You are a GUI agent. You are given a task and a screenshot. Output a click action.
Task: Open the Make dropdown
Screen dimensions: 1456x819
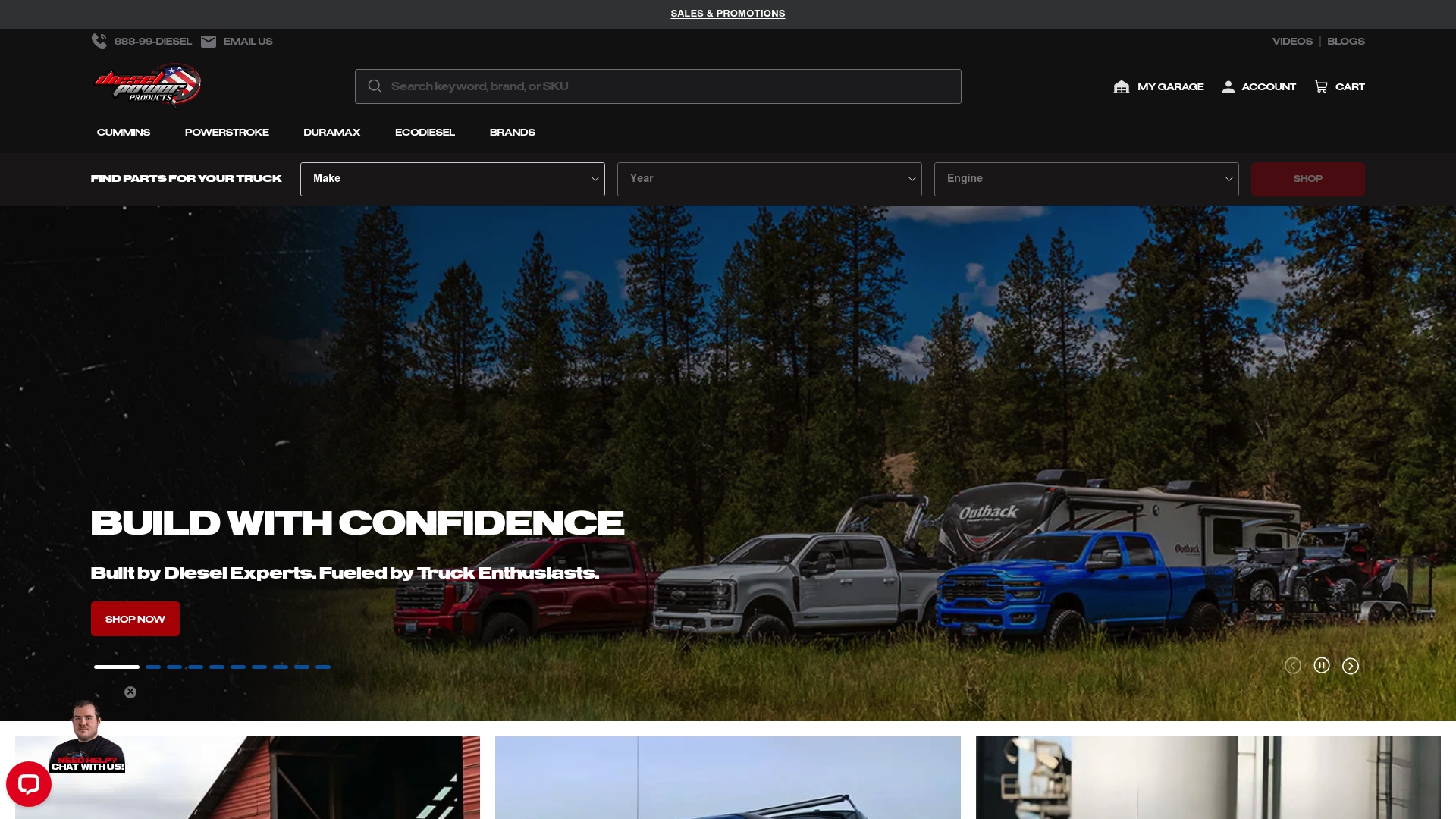pyautogui.click(x=453, y=179)
